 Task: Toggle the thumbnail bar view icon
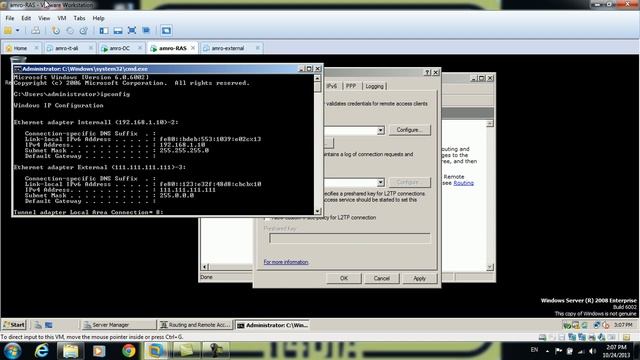118,31
